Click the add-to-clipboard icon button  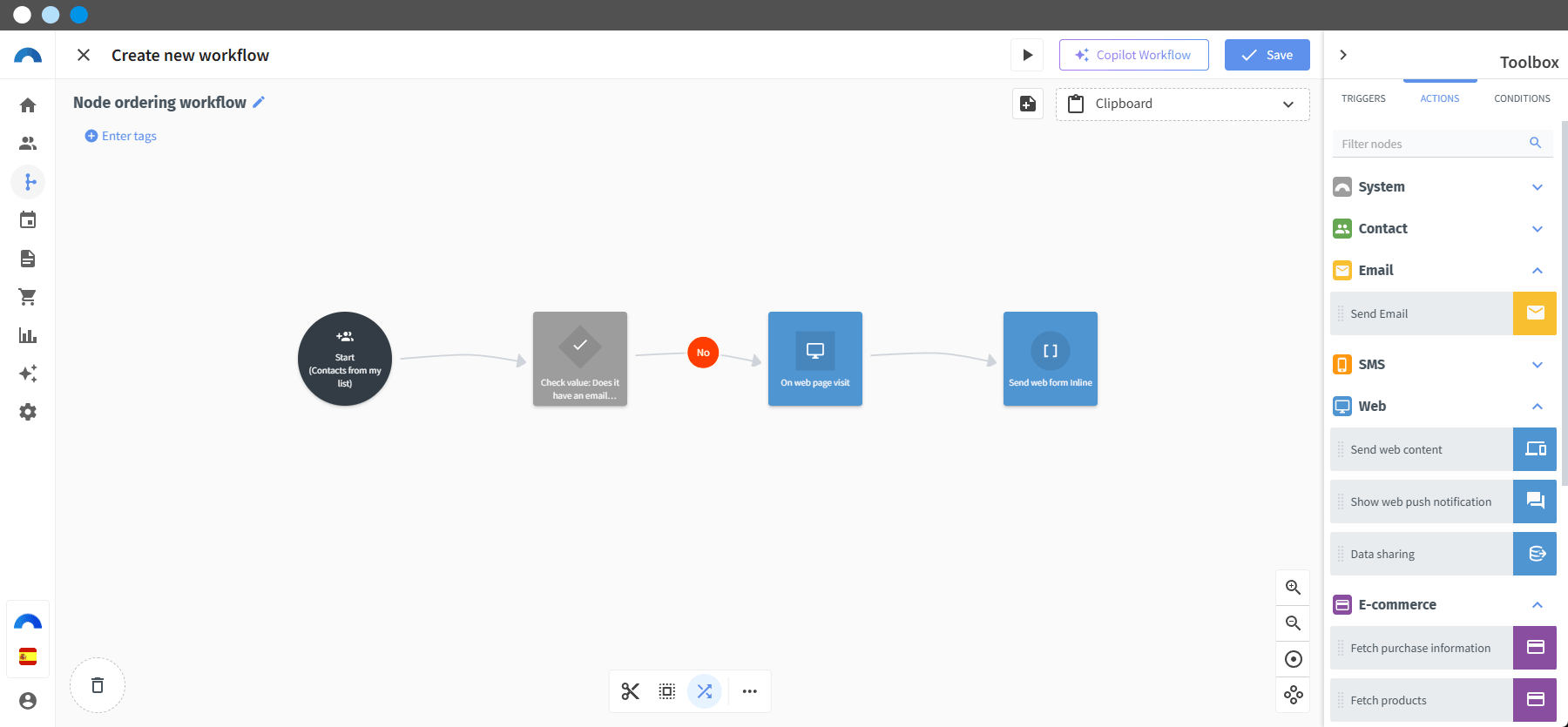point(1028,104)
